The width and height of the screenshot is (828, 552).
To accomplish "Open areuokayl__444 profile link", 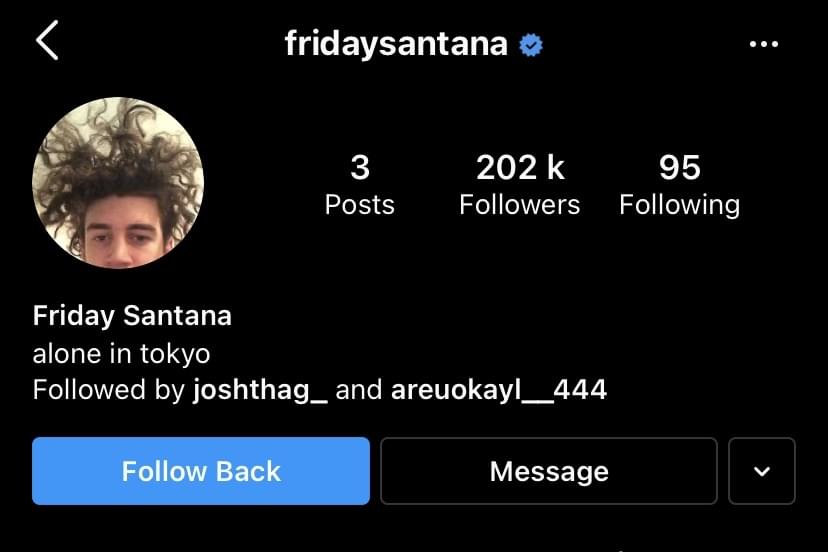I will (498, 390).
